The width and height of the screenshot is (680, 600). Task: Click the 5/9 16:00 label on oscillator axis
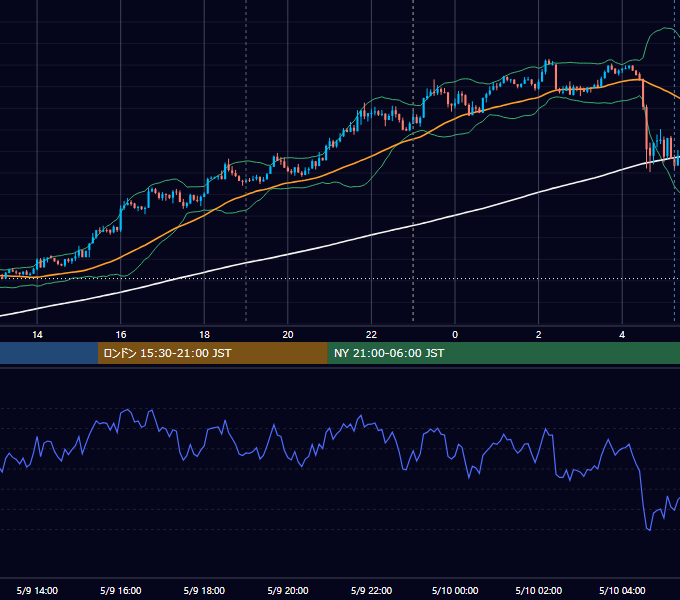(x=121, y=590)
